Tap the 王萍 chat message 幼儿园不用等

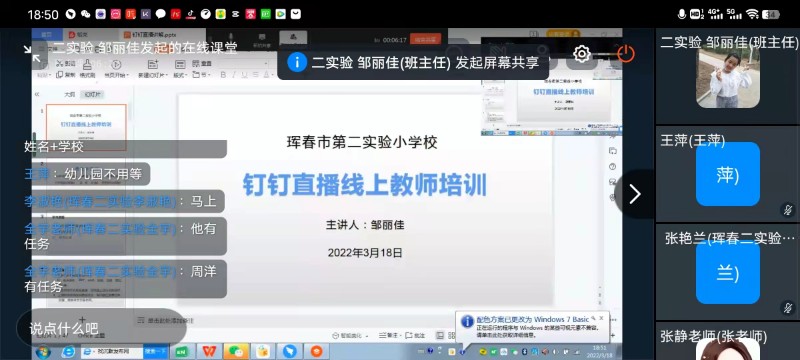[87, 174]
